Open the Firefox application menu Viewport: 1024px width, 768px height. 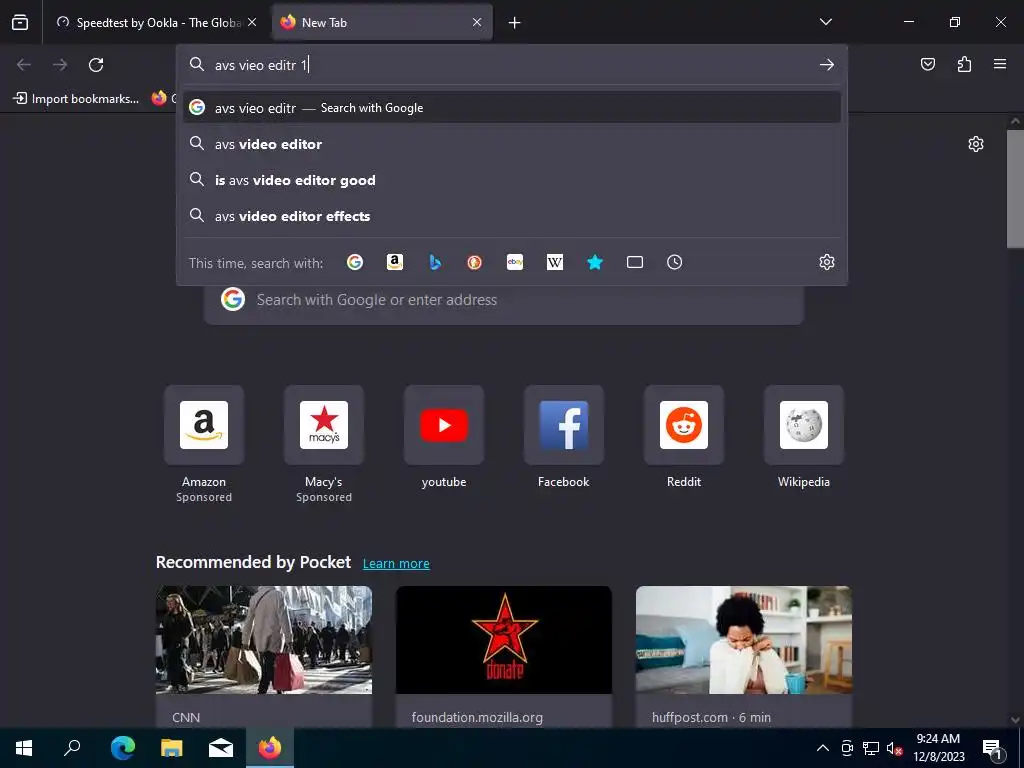point(1000,64)
